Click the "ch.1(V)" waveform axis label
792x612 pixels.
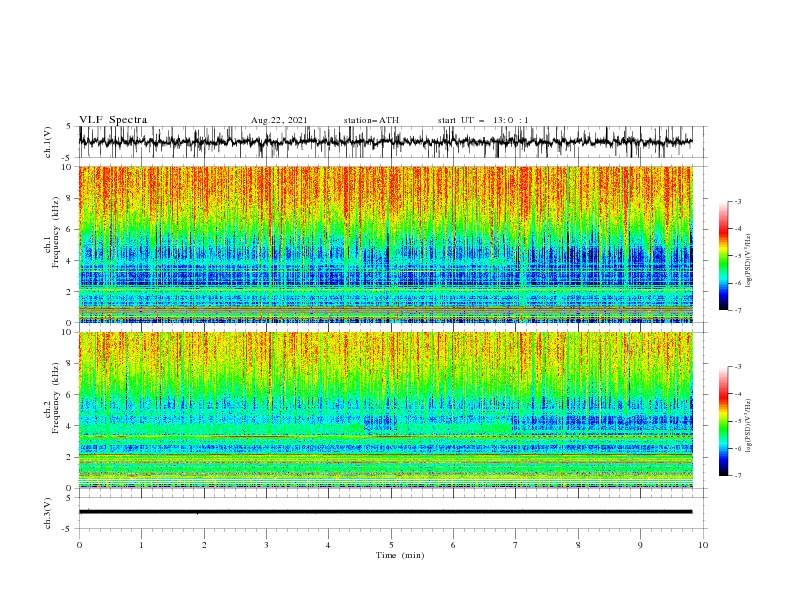pos(48,142)
